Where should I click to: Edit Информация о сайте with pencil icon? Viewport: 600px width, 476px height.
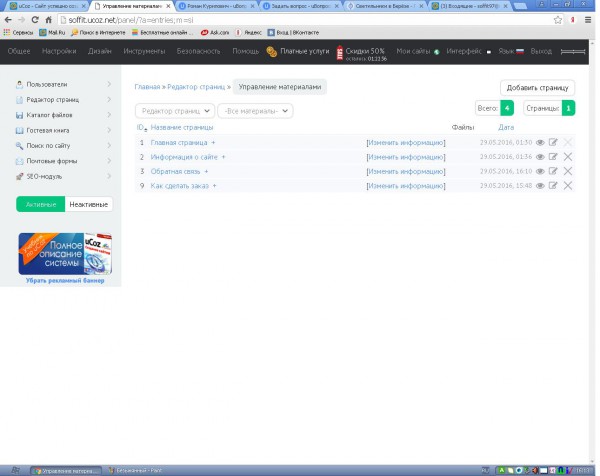pyautogui.click(x=553, y=156)
